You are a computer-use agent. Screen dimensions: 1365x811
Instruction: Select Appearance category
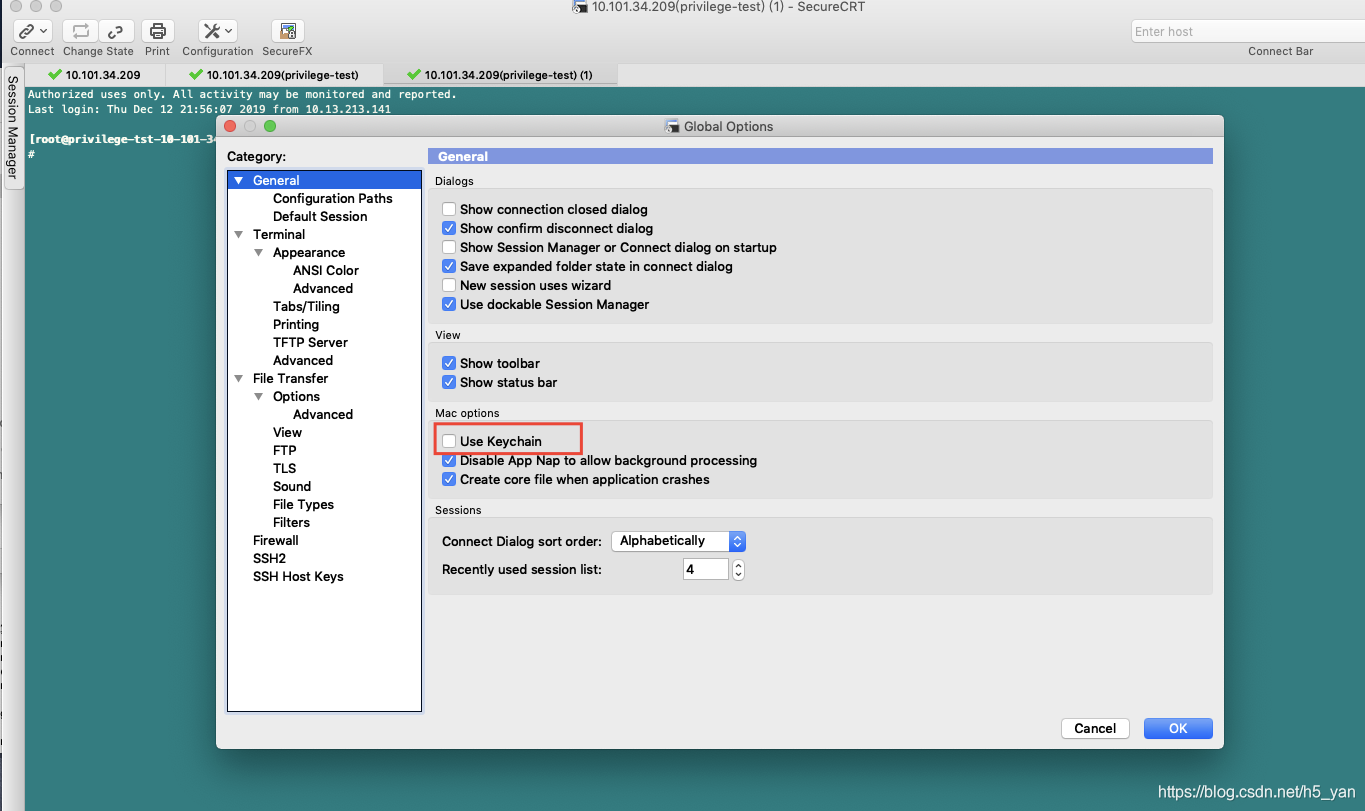coord(309,252)
